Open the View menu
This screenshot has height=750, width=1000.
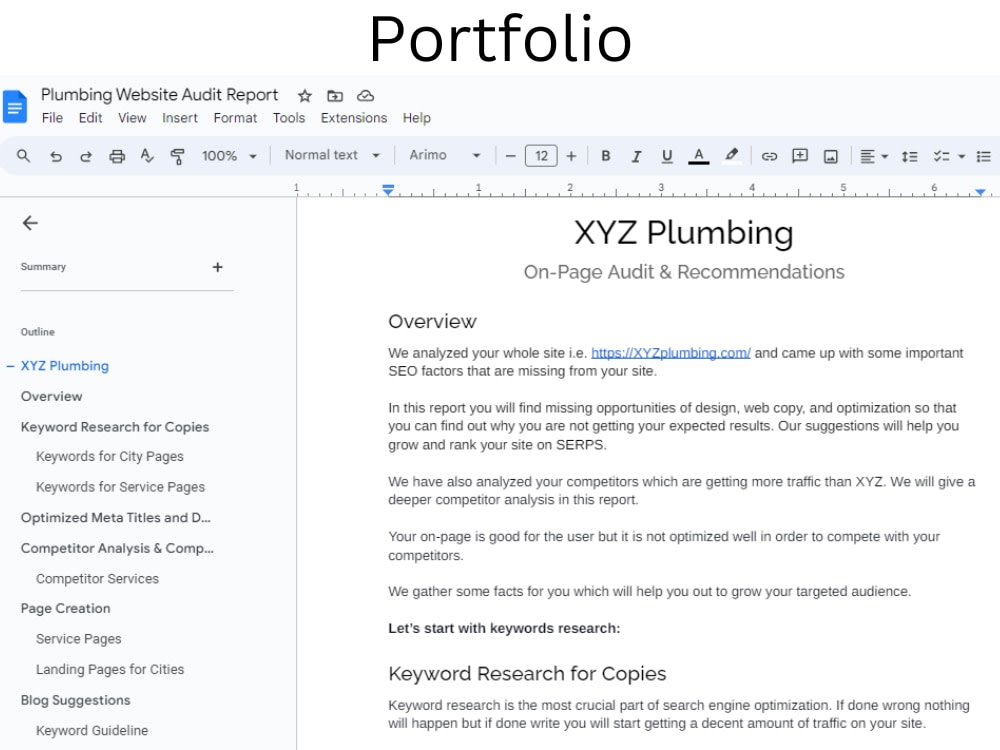click(x=132, y=118)
